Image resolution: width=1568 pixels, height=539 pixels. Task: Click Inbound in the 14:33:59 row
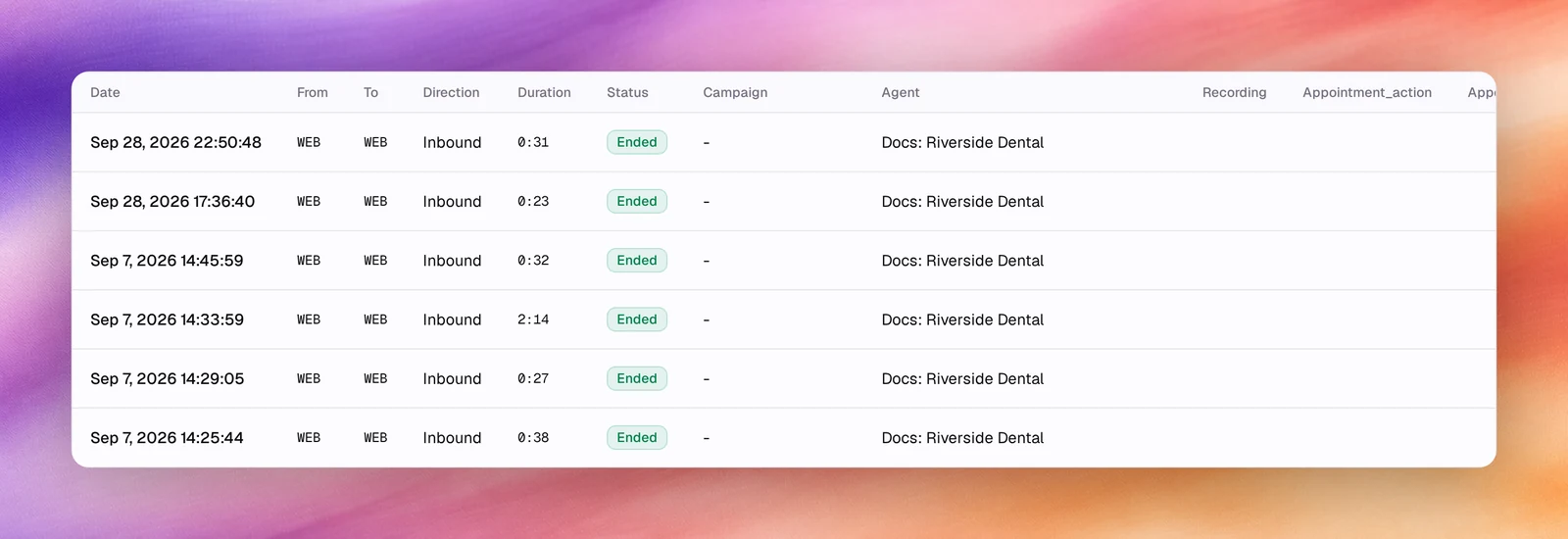452,319
